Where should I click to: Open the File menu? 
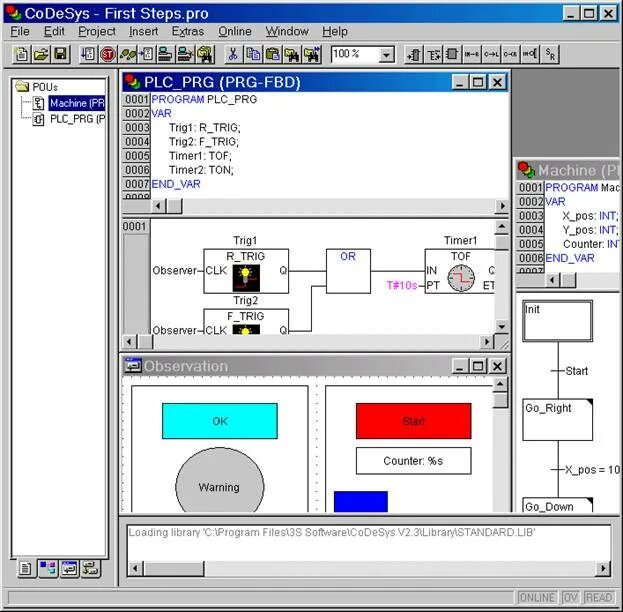pyautogui.click(x=20, y=31)
